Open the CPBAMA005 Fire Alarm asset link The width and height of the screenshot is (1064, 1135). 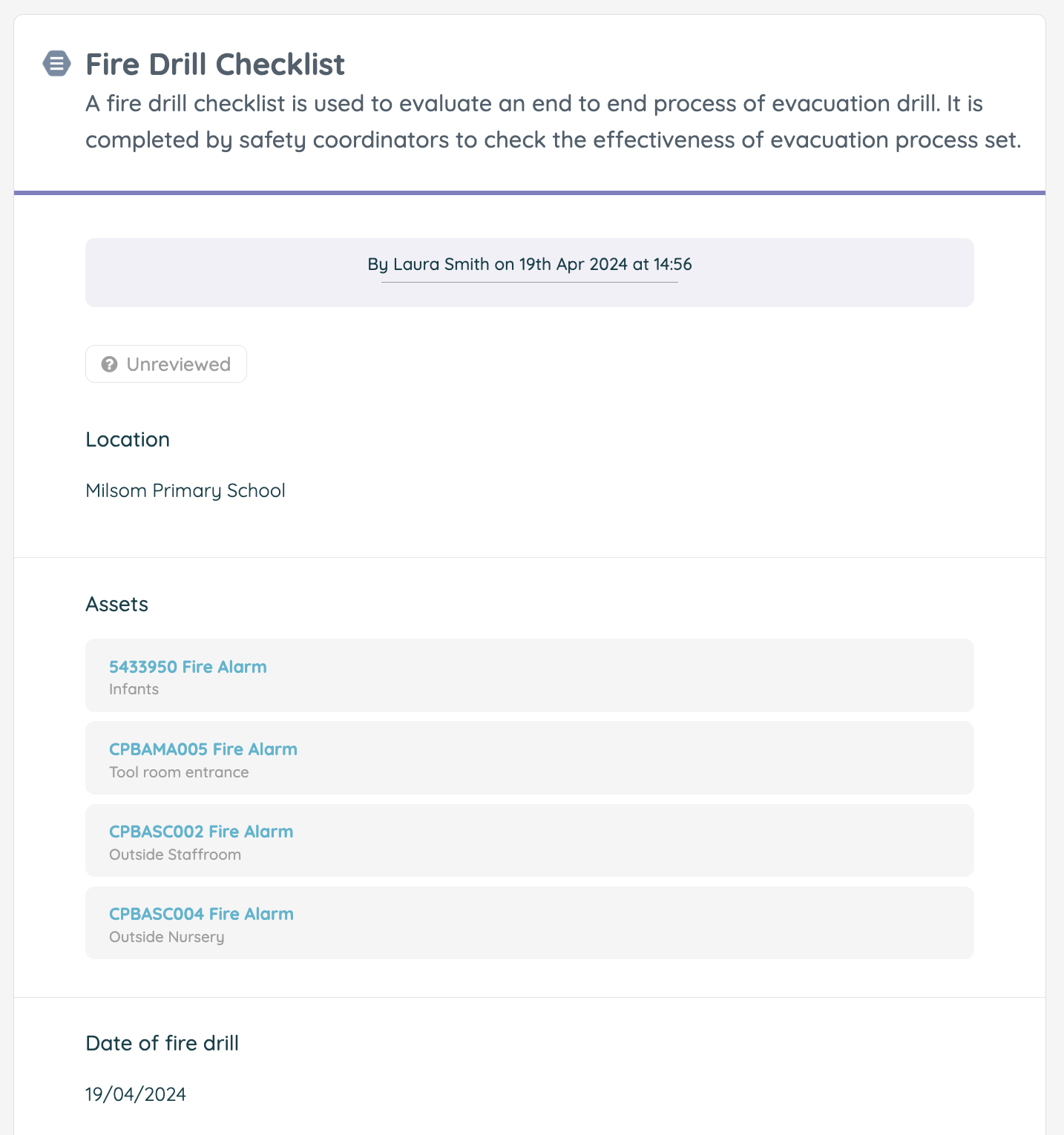[x=203, y=749]
